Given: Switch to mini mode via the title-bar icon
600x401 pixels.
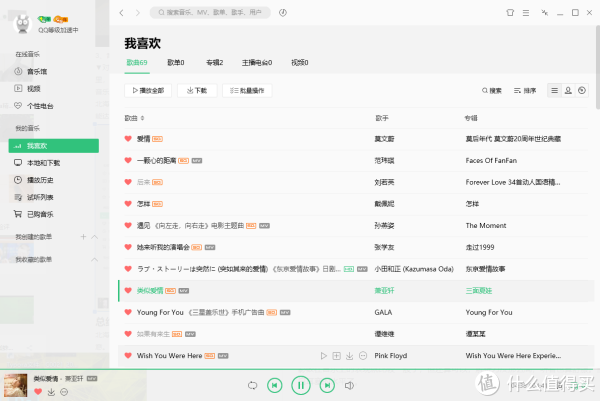Looking at the screenshot, I should [545, 13].
